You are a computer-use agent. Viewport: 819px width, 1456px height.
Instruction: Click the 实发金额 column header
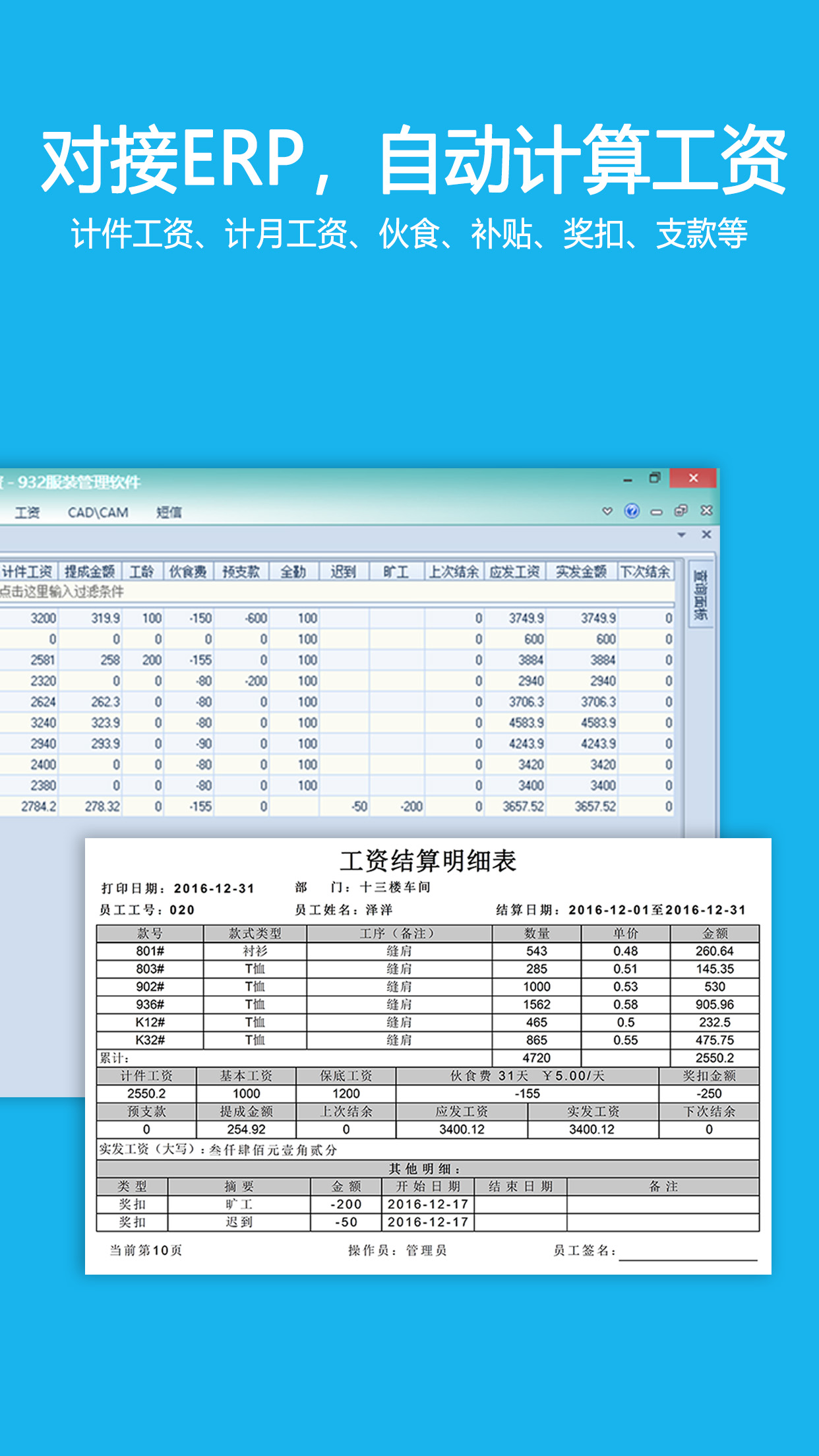click(x=580, y=572)
